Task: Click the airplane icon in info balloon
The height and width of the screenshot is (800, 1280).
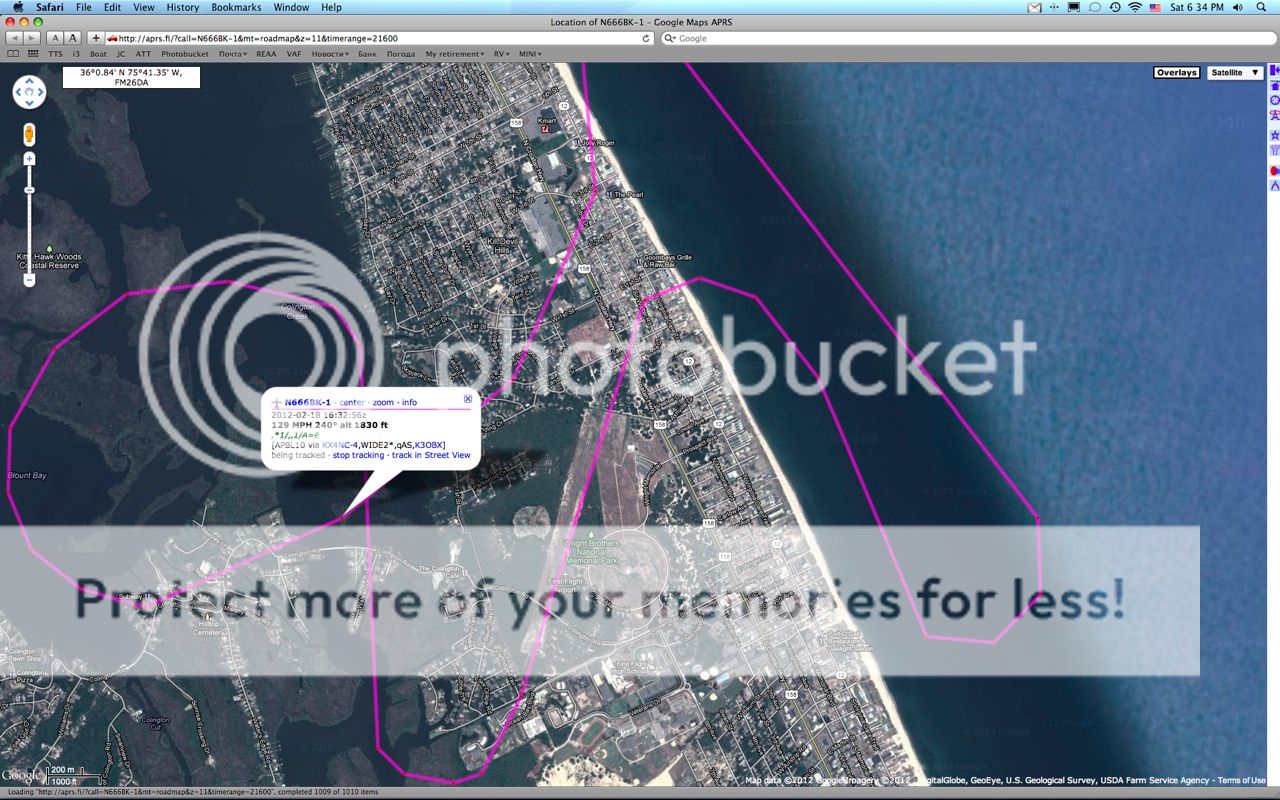Action: pos(276,402)
